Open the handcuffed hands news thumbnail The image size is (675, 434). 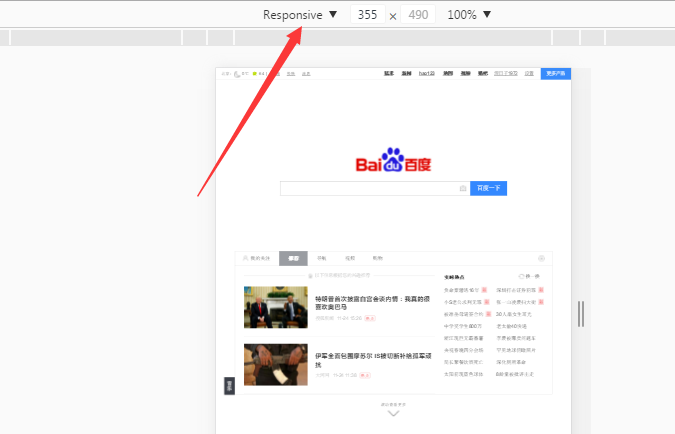276,364
